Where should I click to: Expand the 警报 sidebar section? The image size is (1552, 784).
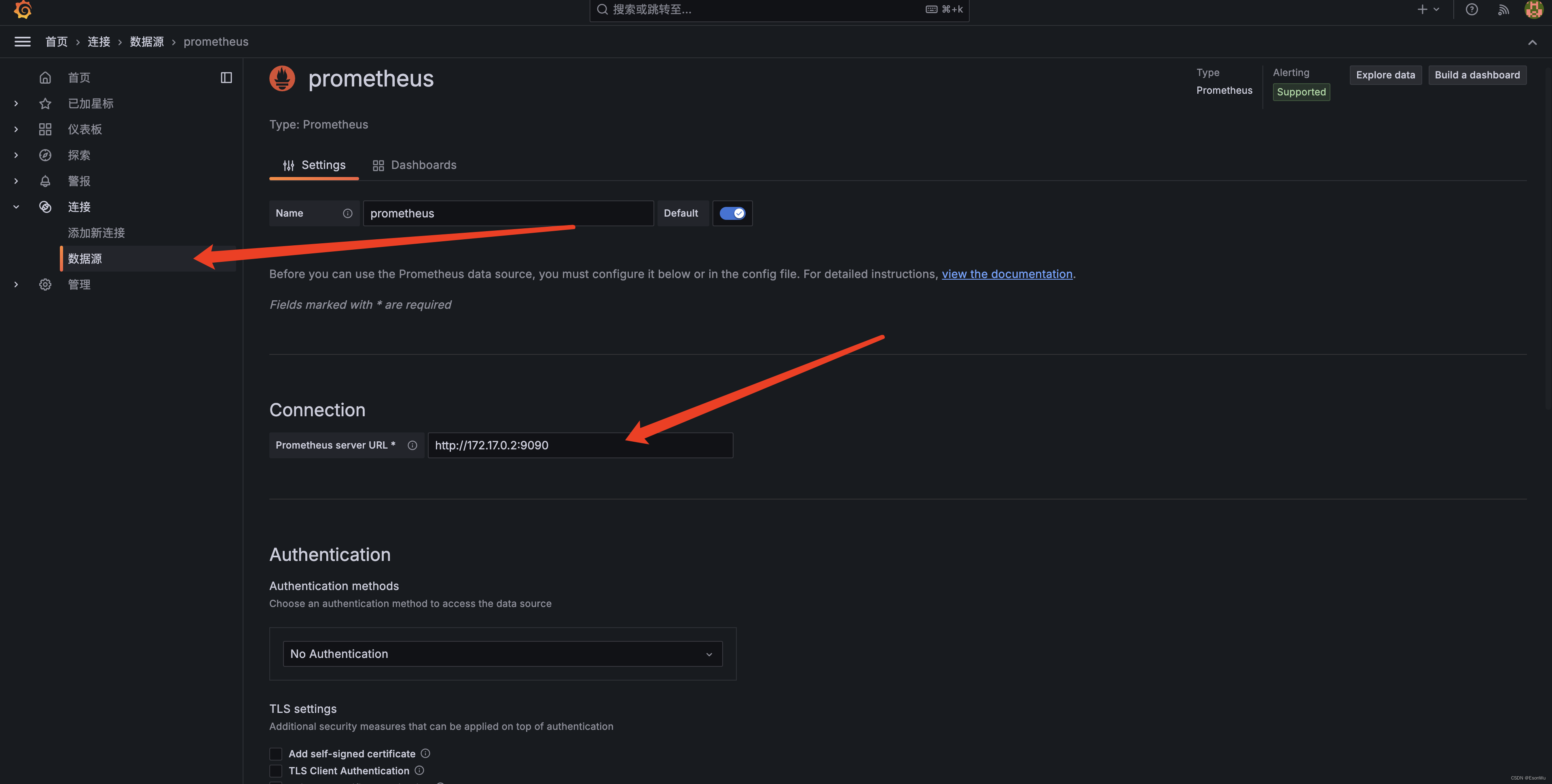click(16, 181)
